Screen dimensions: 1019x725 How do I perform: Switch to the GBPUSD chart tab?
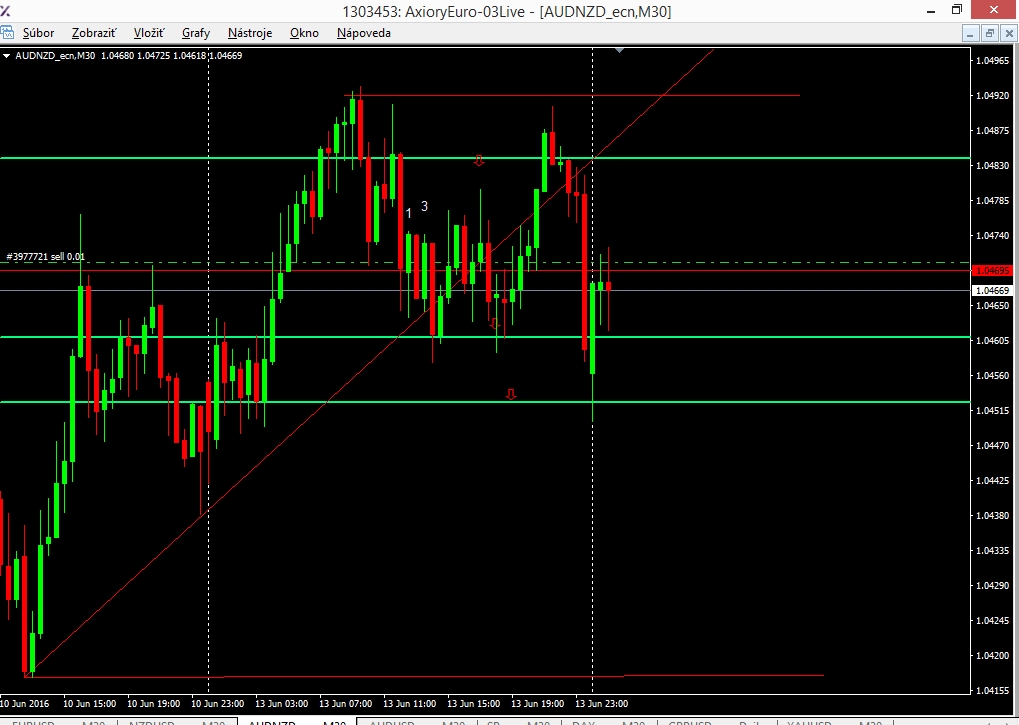[x=717, y=722]
